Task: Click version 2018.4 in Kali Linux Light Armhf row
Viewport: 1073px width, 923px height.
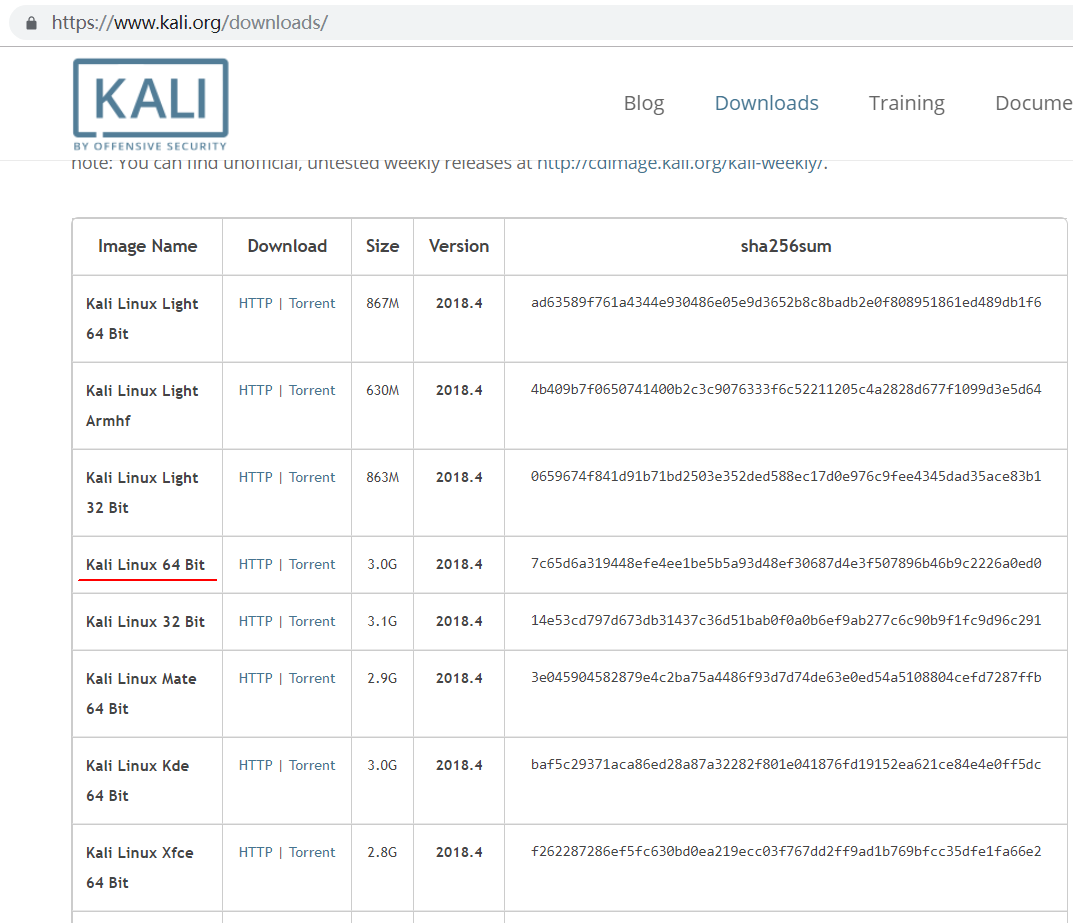Action: pos(459,390)
